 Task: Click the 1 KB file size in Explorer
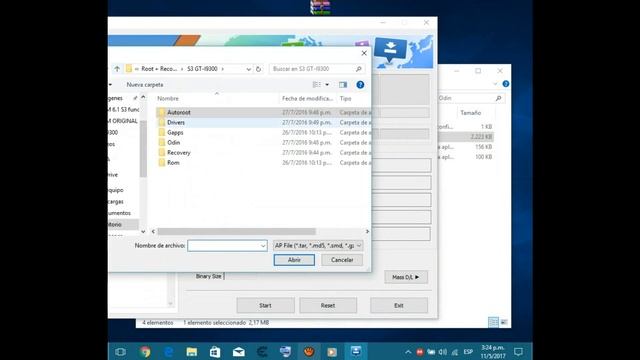pos(487,127)
